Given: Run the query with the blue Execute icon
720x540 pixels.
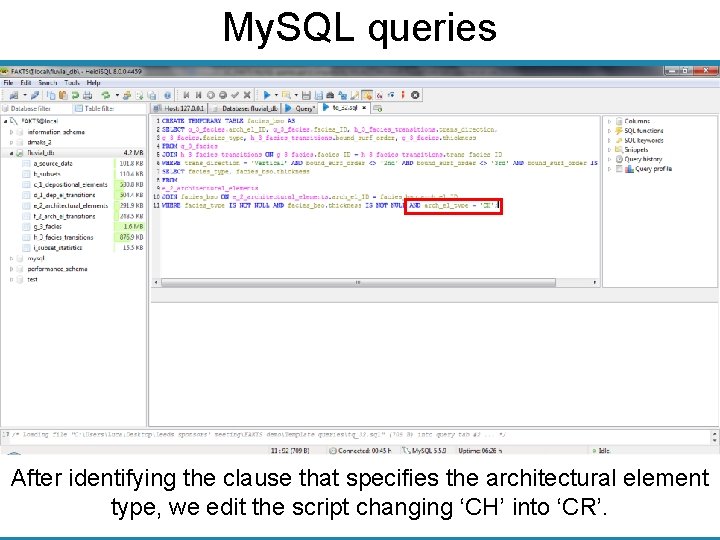Looking at the screenshot, I should [x=267, y=95].
